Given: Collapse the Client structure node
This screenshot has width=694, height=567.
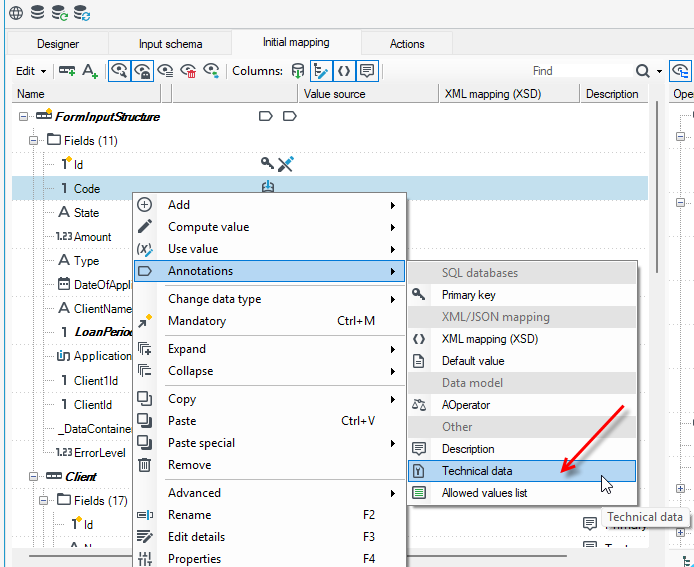Looking at the screenshot, I should [33, 476].
